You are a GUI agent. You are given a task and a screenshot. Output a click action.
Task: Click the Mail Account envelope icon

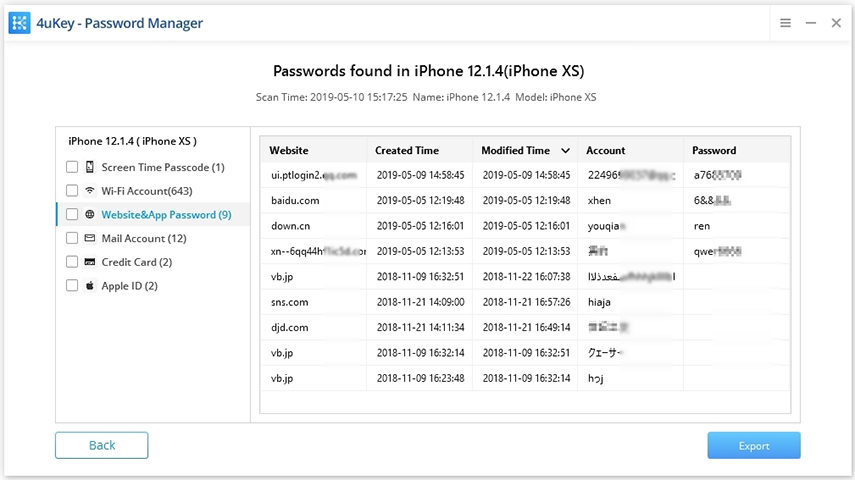(89, 238)
